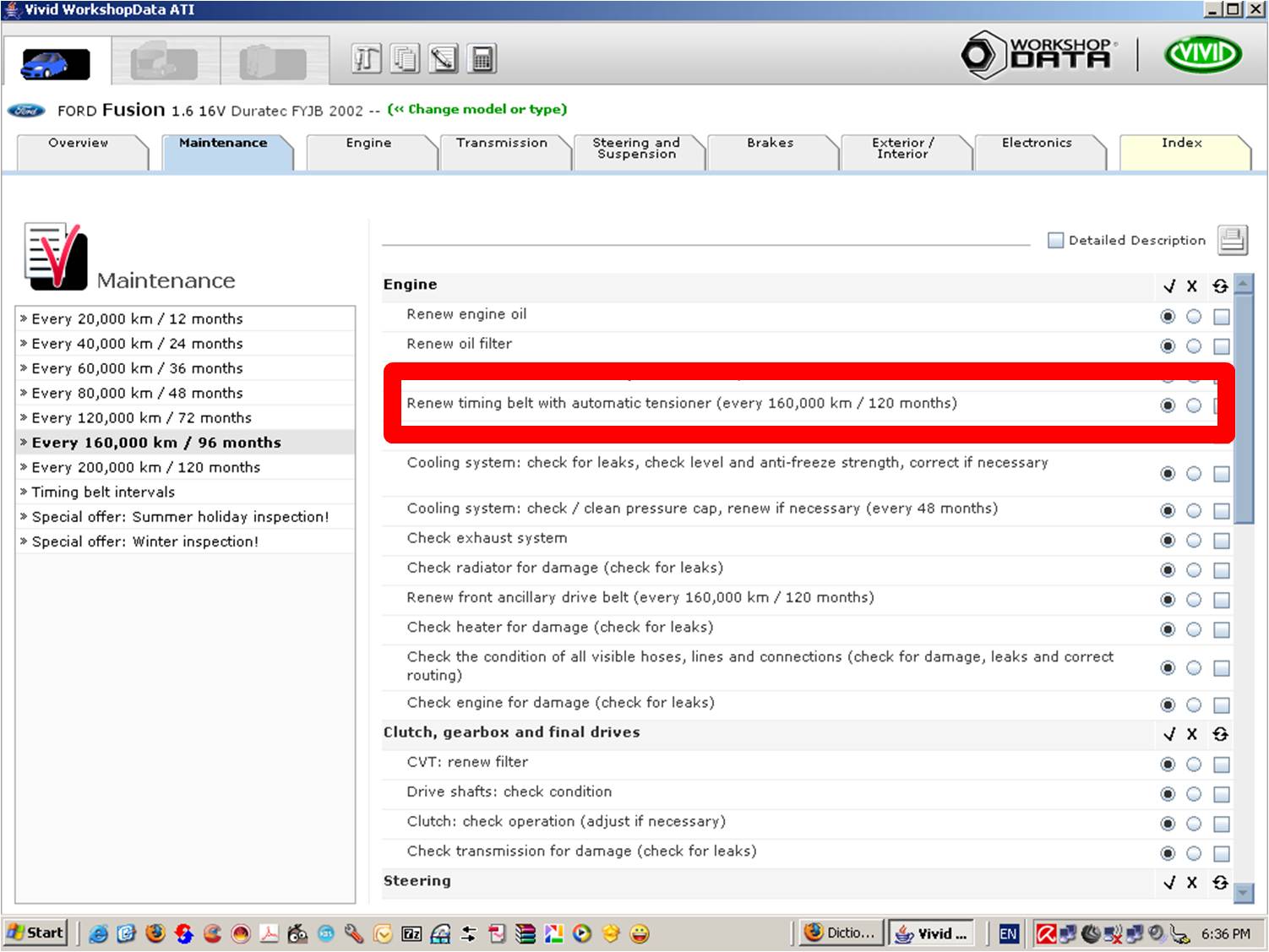1269x952 pixels.
Task: Open the calculator icon in toolbar
Action: [482, 59]
